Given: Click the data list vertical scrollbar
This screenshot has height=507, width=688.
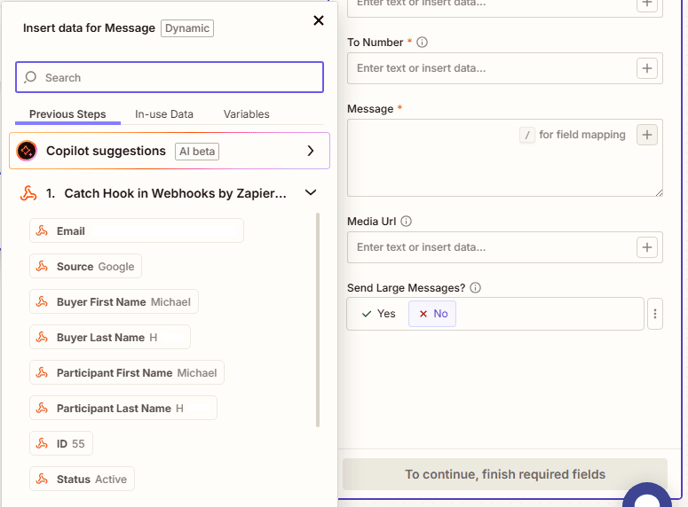Looking at the screenshot, I should (318, 320).
